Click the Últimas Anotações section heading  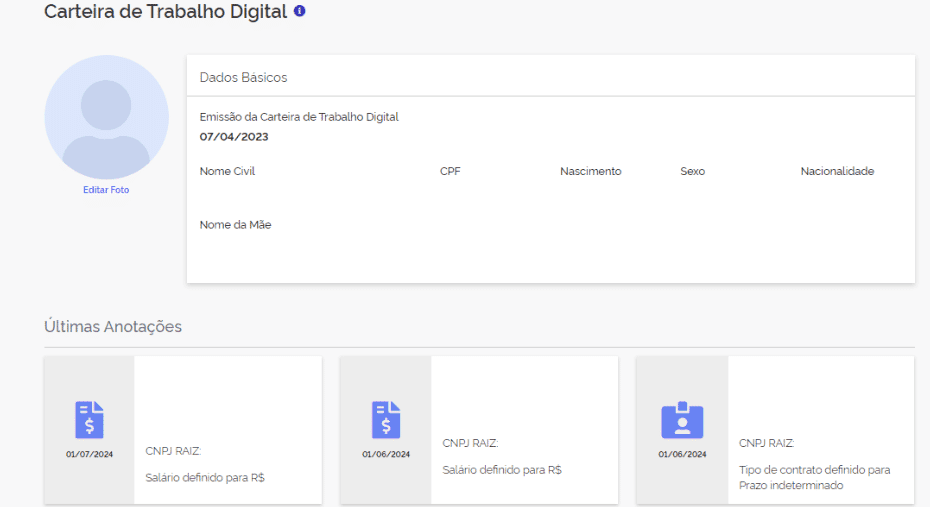click(113, 327)
